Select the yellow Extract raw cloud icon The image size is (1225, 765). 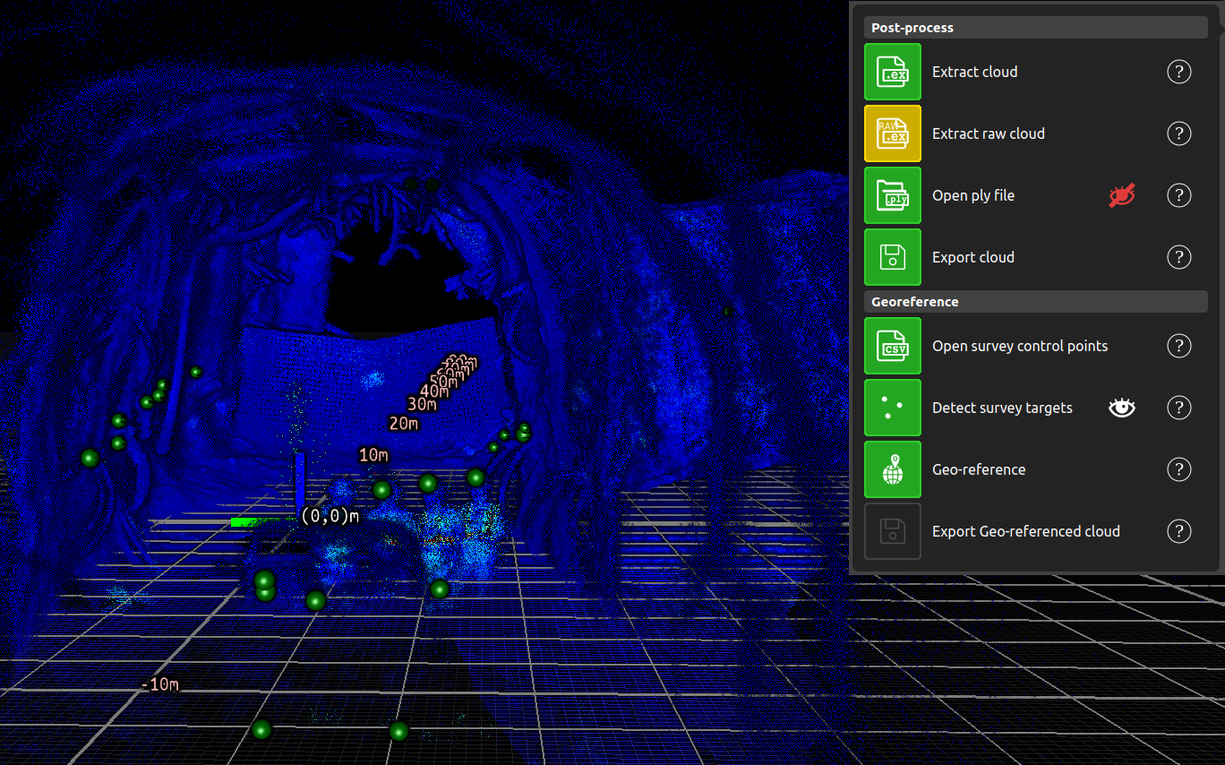pos(892,133)
